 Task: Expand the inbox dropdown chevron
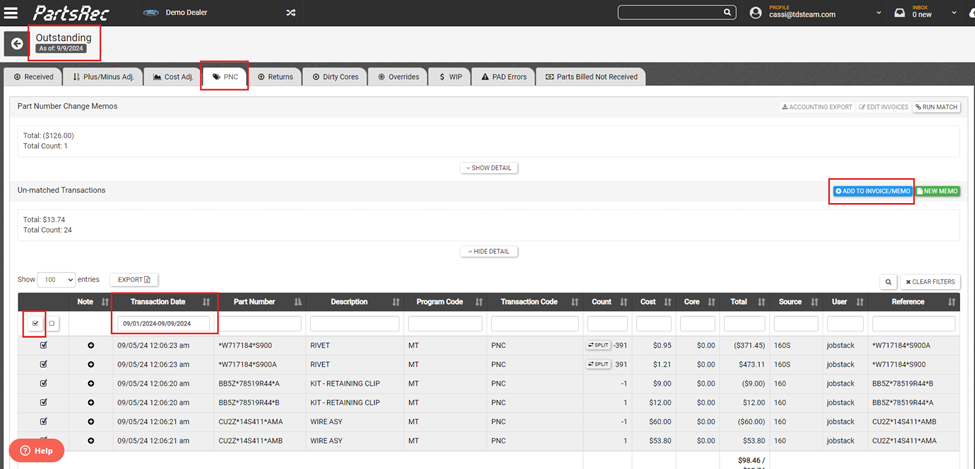pyautogui.click(x=954, y=12)
